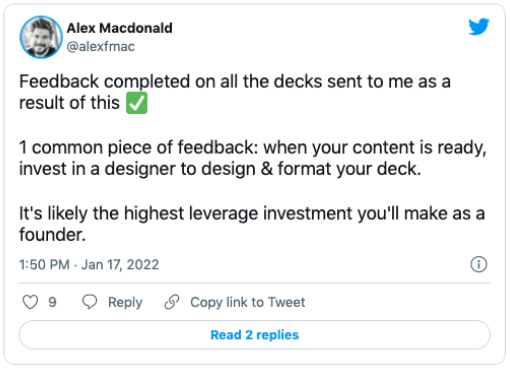This screenshot has width=510, height=369.
Task: Click the blue Twitter bird logo
Action: (479, 27)
